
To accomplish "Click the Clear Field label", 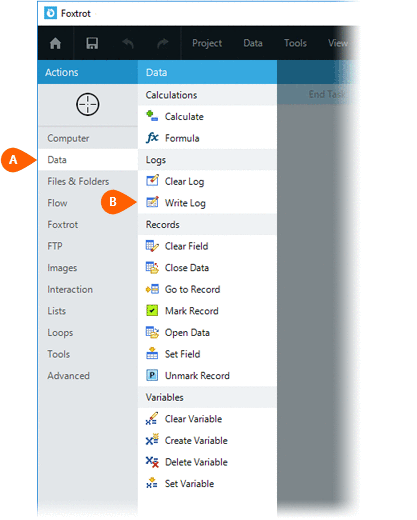I will pyautogui.click(x=186, y=246).
